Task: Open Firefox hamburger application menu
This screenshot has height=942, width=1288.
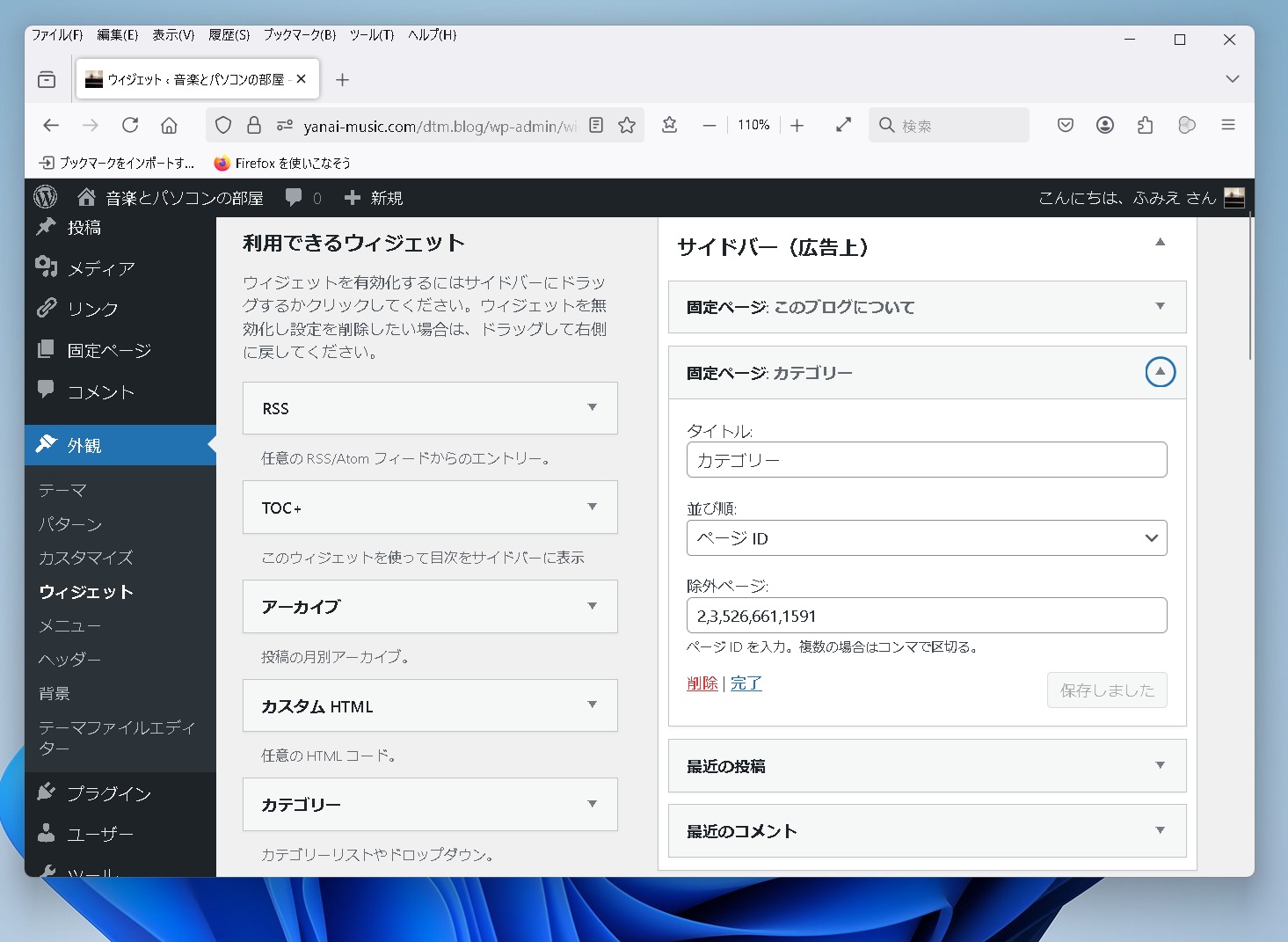Action: [x=1228, y=125]
